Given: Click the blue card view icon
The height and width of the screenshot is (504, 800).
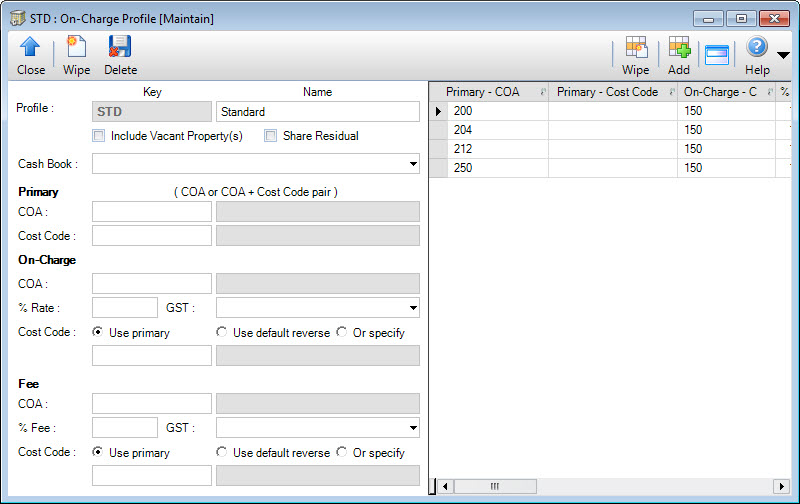Looking at the screenshot, I should click(x=716, y=55).
